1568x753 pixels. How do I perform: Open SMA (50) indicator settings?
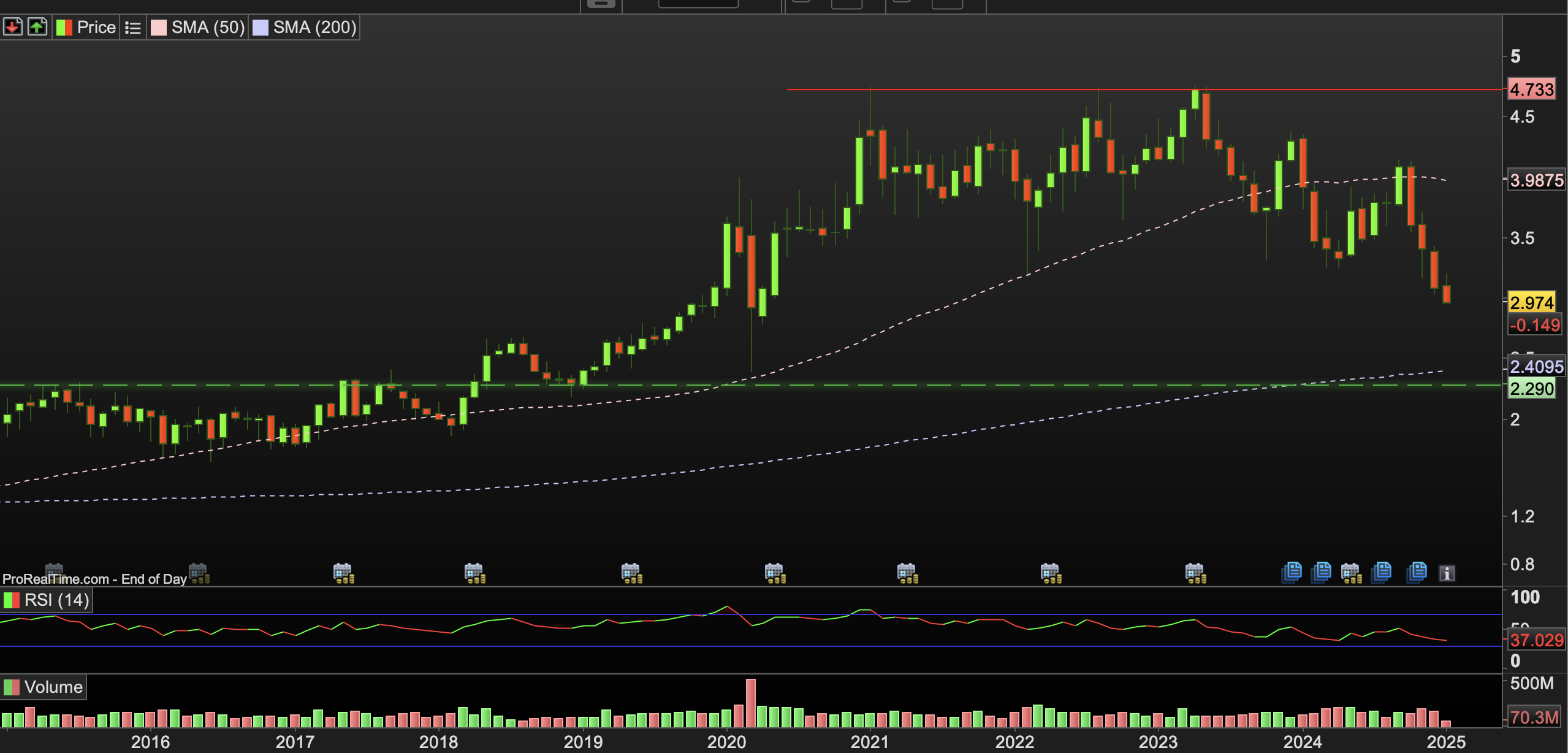pyautogui.click(x=208, y=28)
